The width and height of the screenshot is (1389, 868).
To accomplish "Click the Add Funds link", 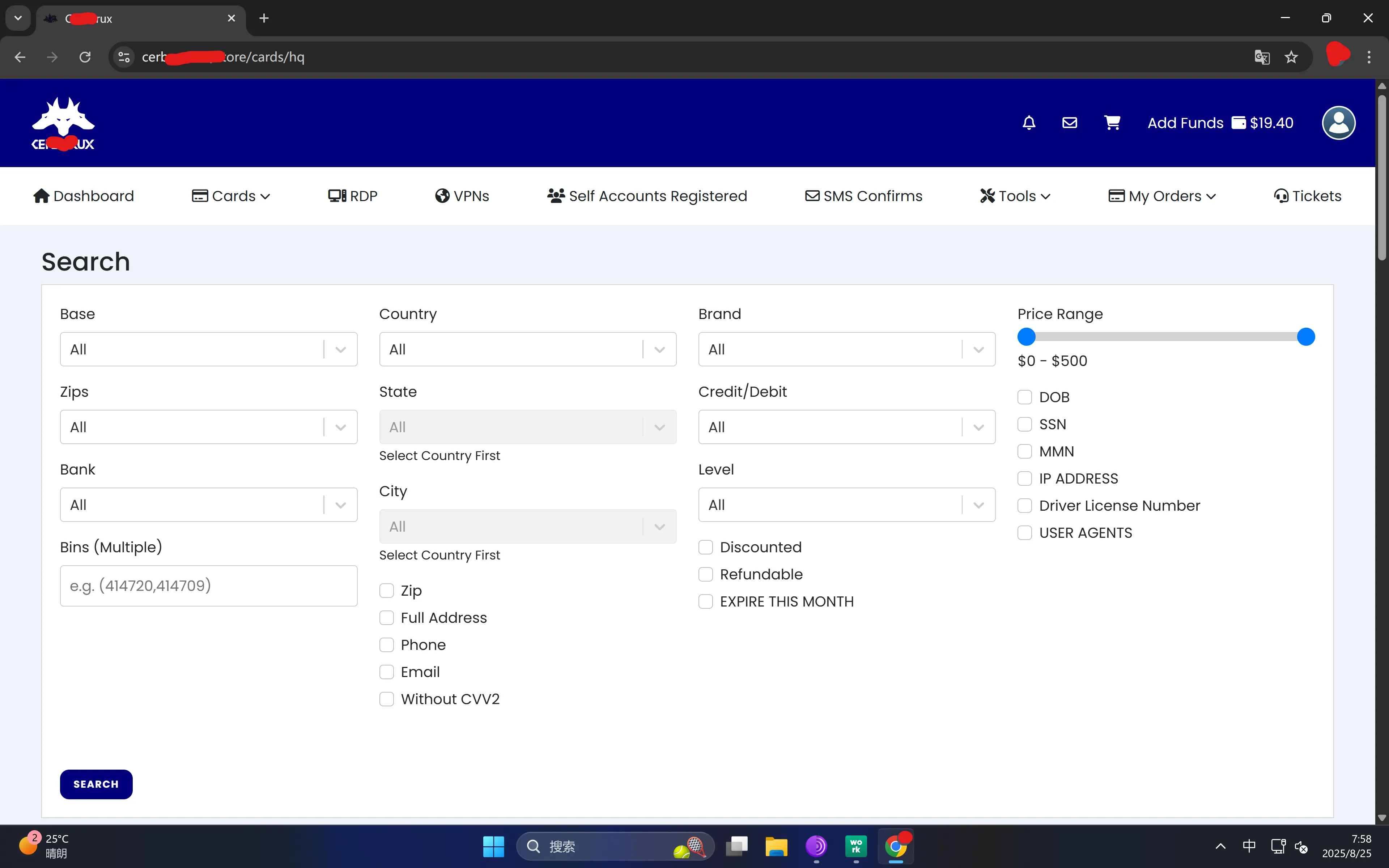I will (1185, 123).
